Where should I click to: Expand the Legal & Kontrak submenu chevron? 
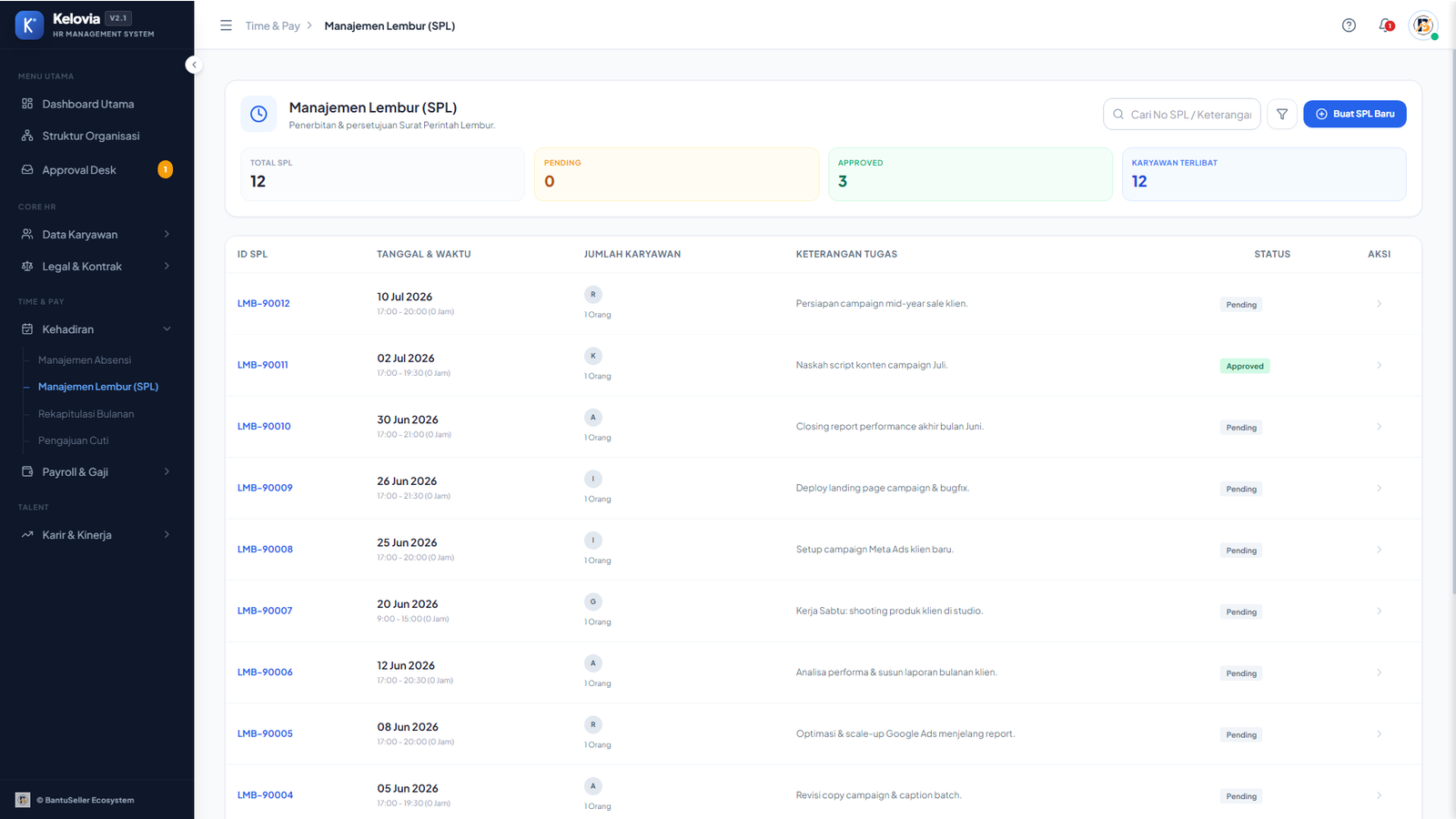167,267
